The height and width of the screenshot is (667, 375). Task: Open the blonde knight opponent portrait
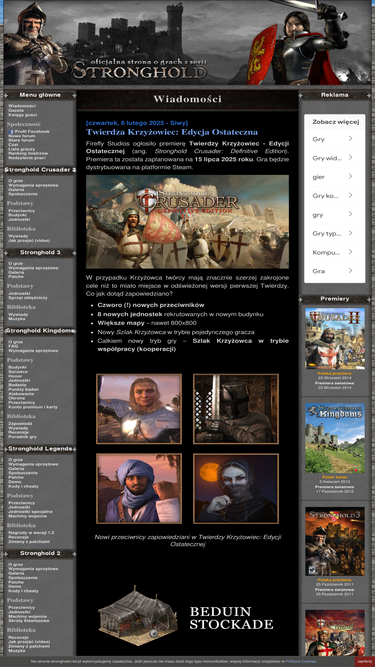(139, 409)
